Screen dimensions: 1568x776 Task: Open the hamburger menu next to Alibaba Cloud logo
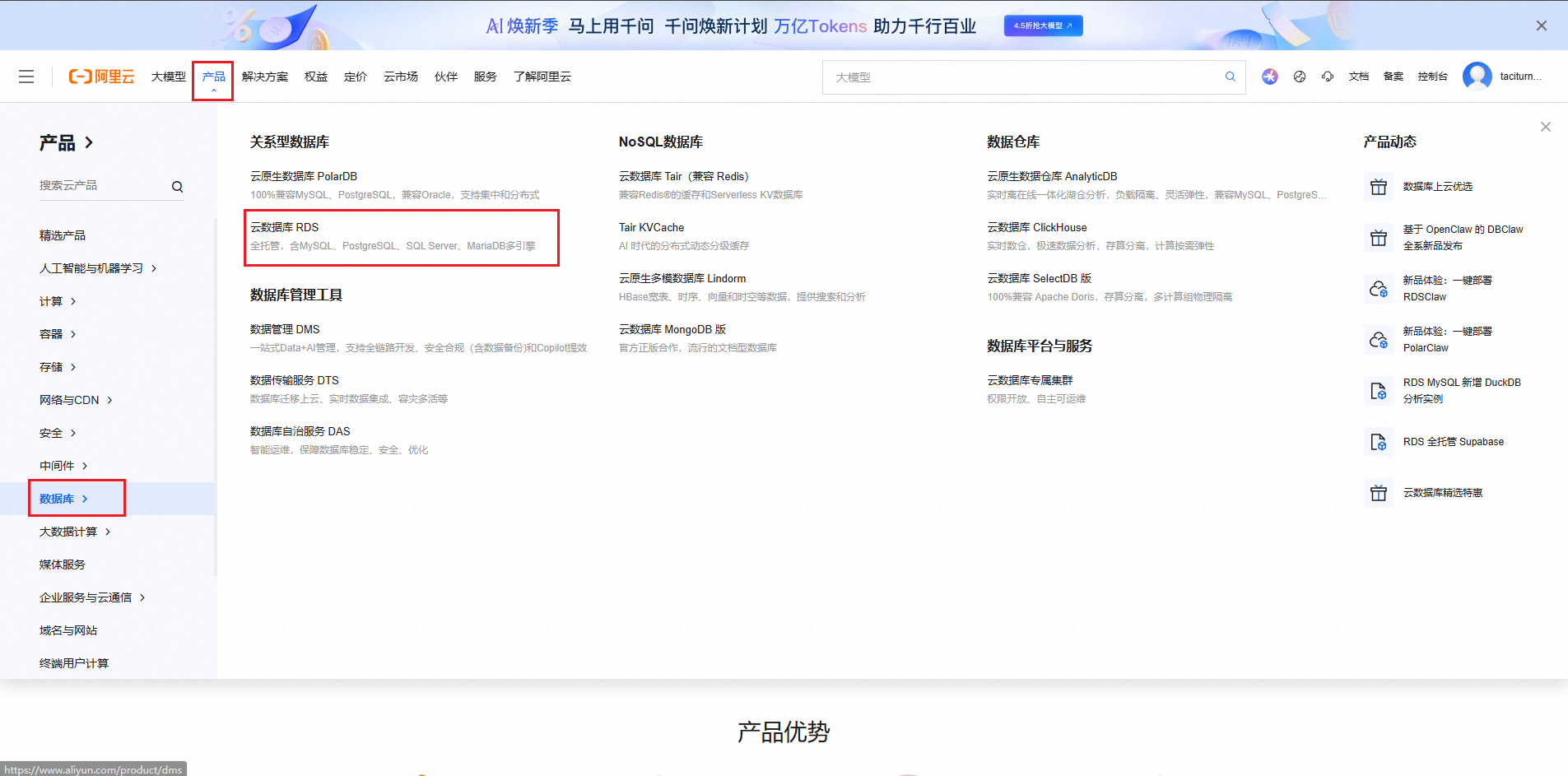pyautogui.click(x=26, y=77)
